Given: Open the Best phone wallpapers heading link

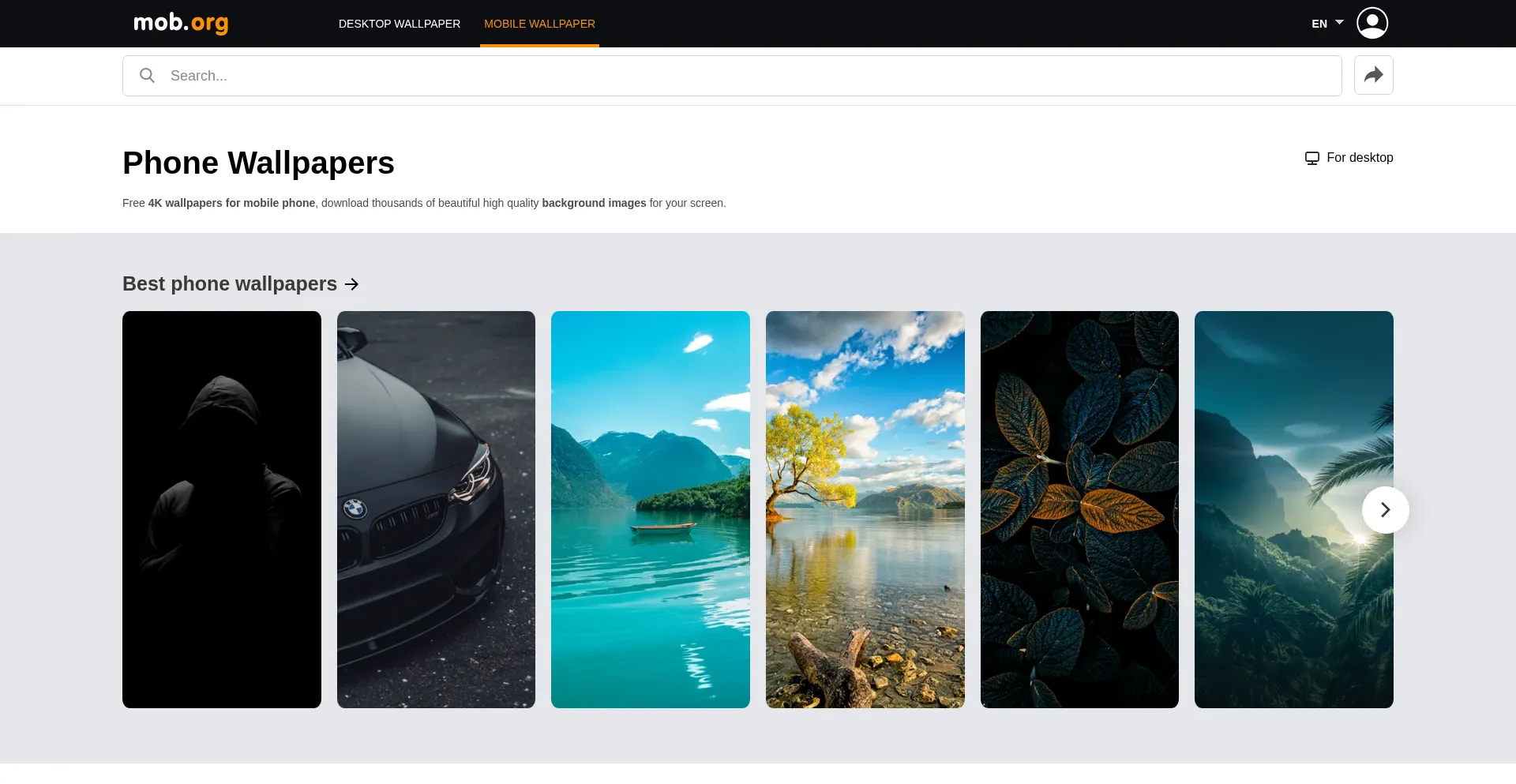Looking at the screenshot, I should pos(230,283).
